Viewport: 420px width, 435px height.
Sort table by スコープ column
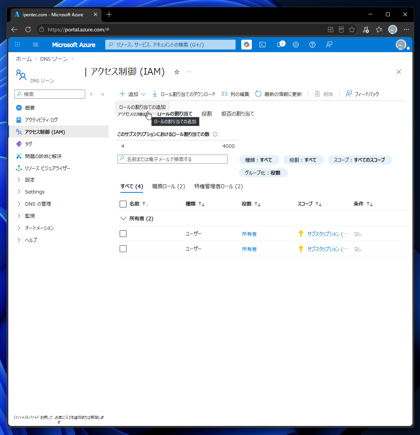[x=309, y=204]
